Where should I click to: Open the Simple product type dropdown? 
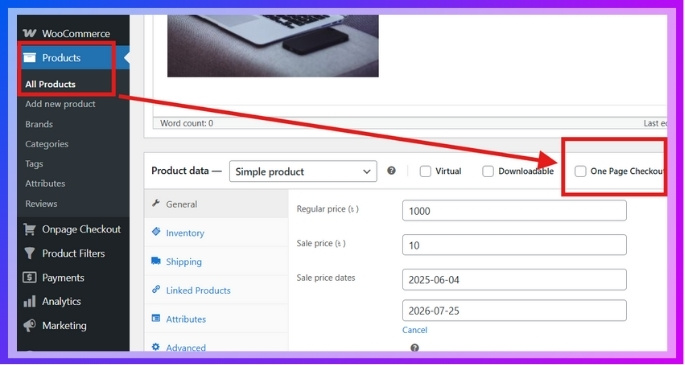[x=303, y=172]
